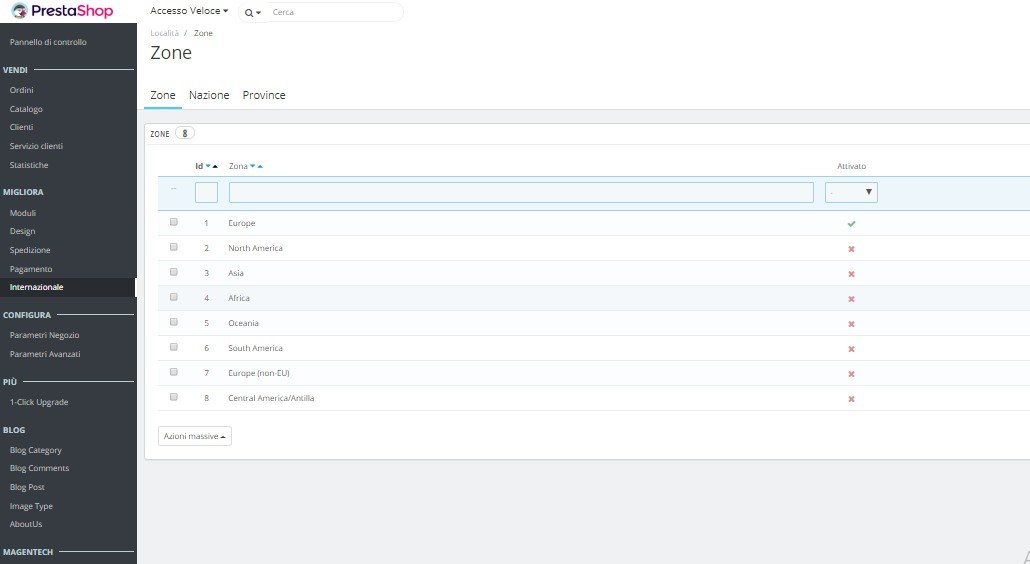Toggle the Oceania status cross

pyautogui.click(x=851, y=324)
